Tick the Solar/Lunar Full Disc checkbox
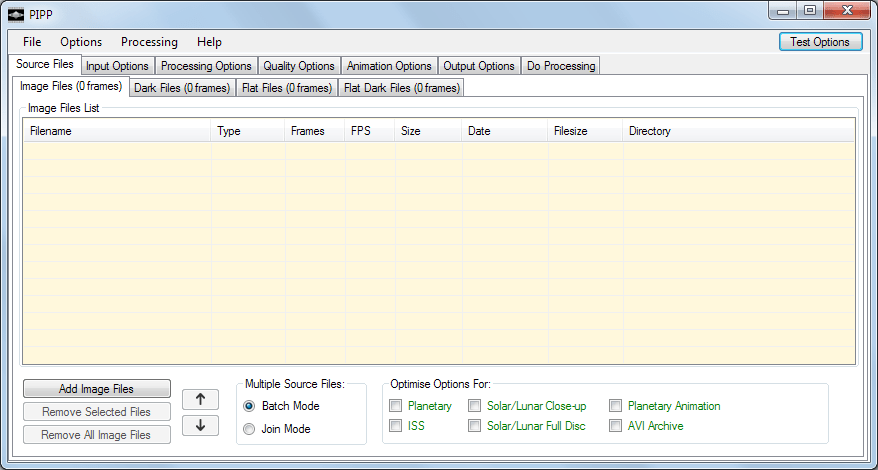This screenshot has width=878, height=470. point(475,426)
